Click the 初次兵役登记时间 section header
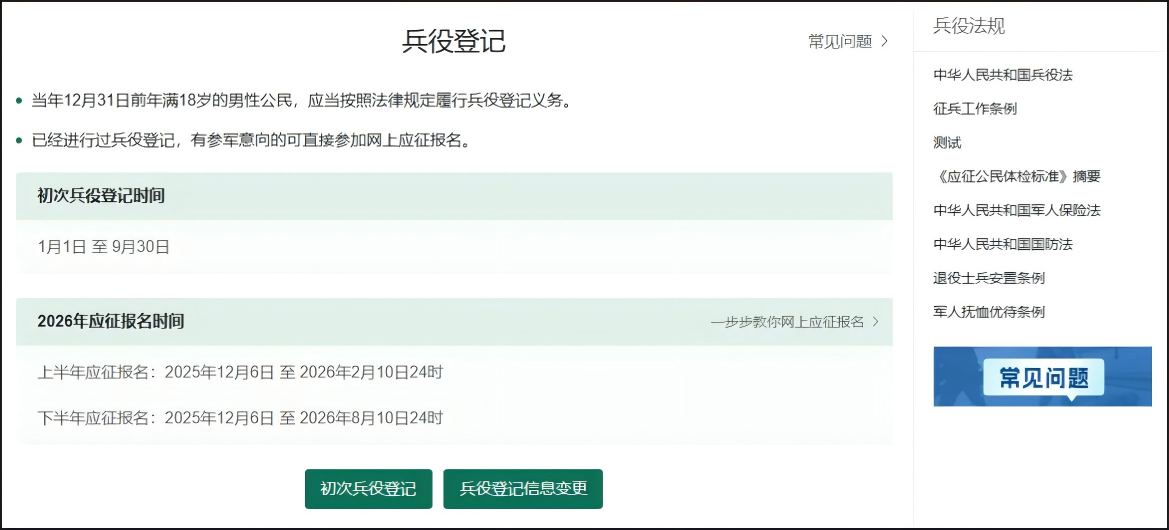 pyautogui.click(x=101, y=196)
